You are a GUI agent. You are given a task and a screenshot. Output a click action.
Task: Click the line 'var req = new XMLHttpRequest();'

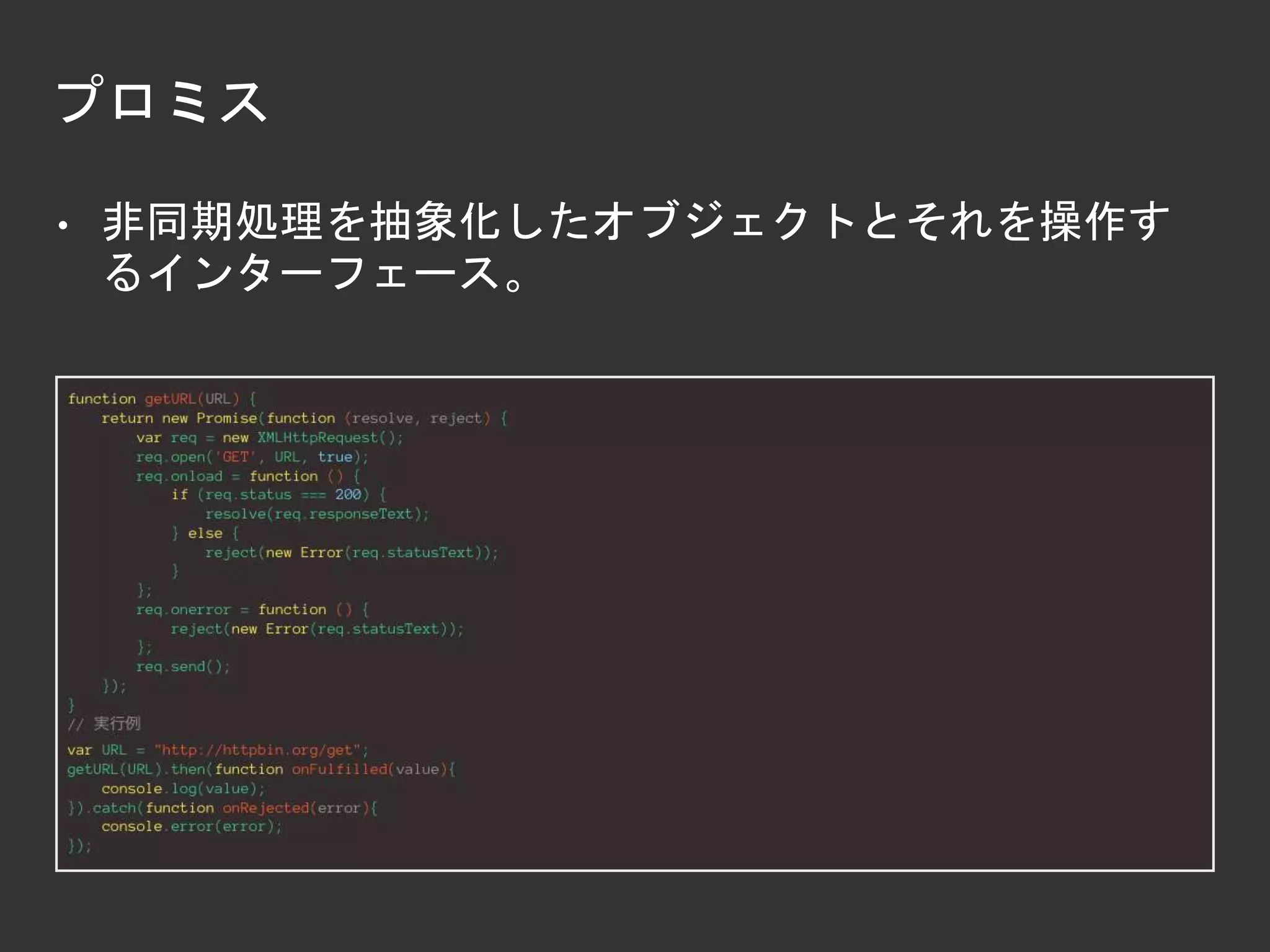270,438
